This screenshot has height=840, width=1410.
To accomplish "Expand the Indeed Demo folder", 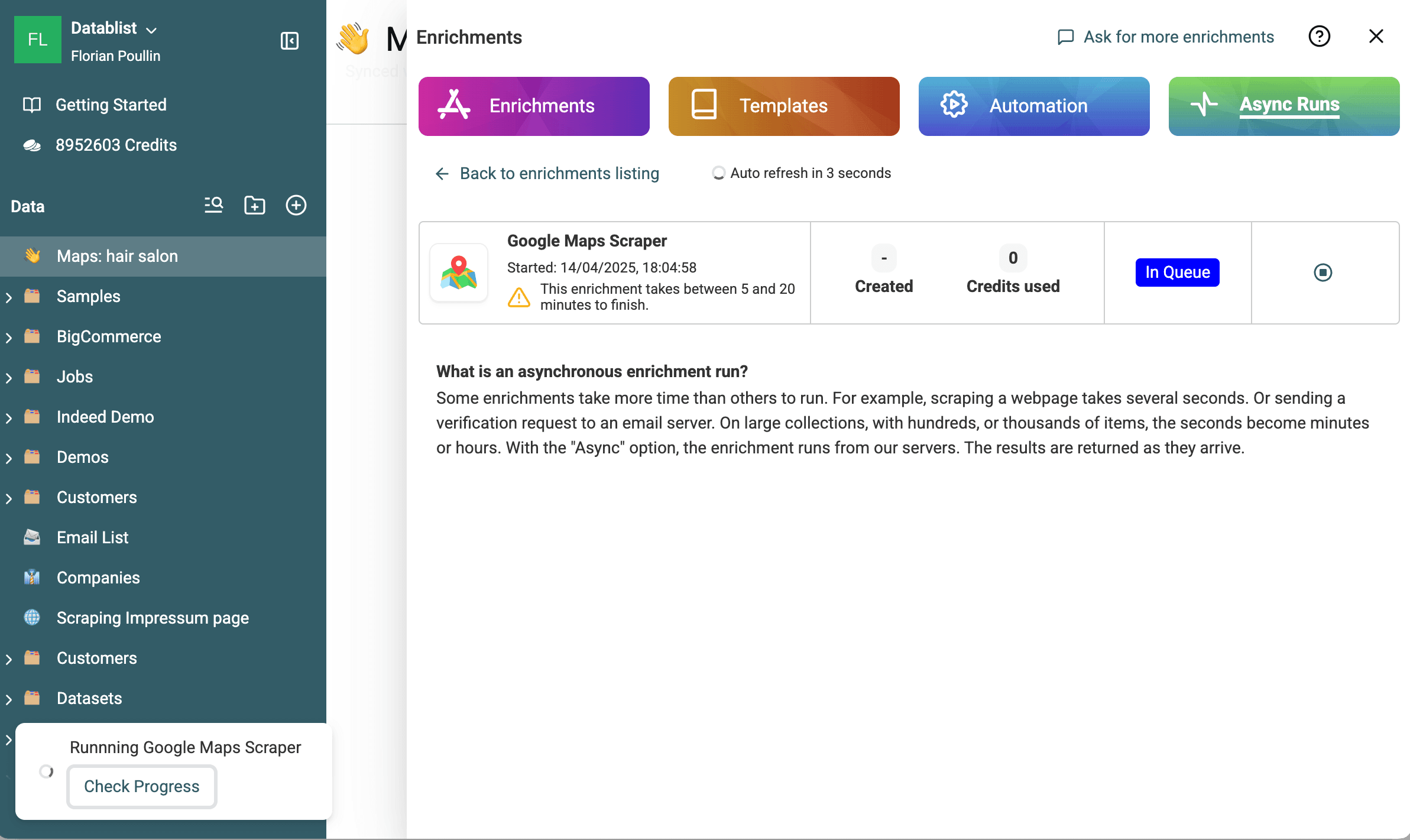I will pyautogui.click(x=9, y=418).
